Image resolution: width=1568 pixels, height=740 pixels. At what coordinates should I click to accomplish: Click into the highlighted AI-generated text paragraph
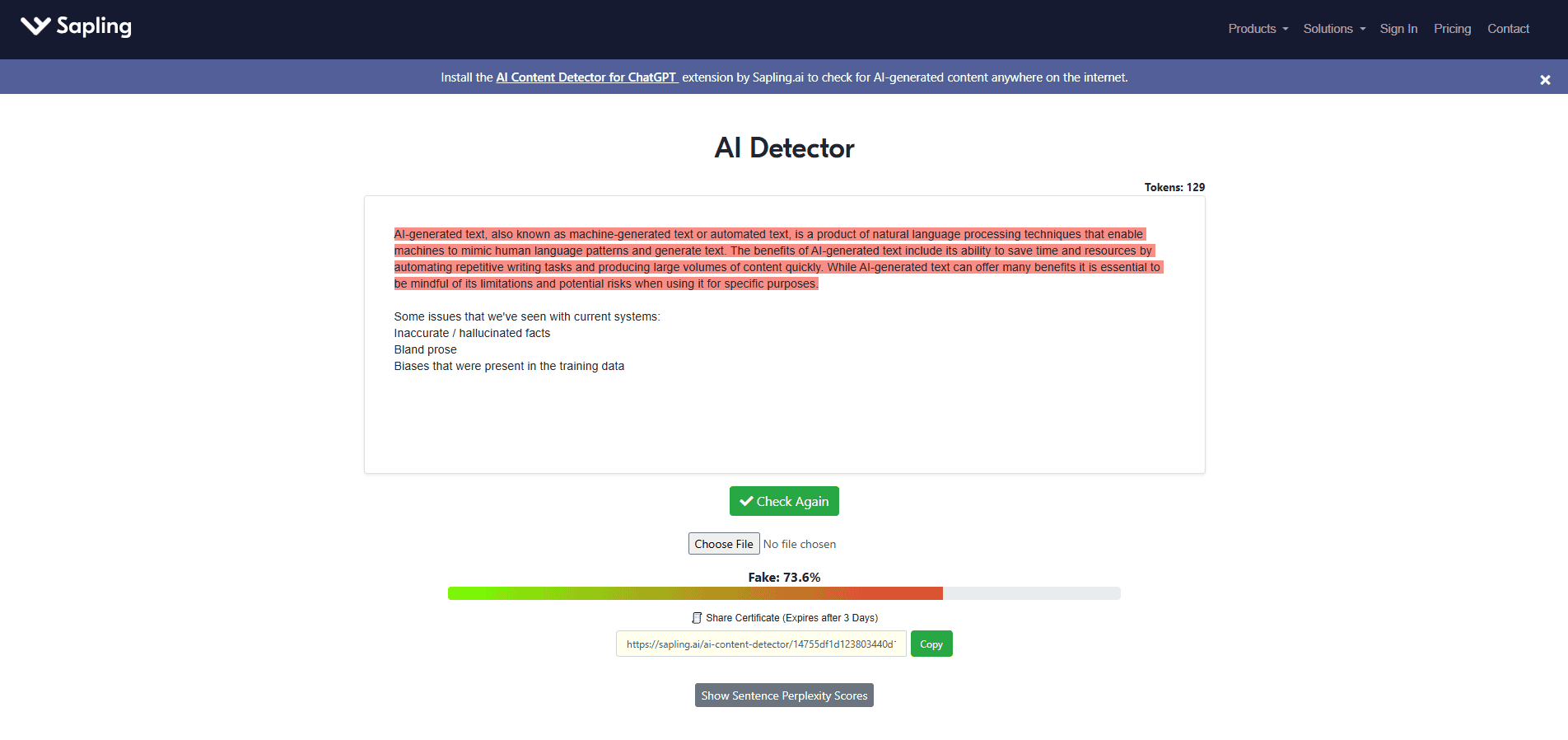pyautogui.click(x=778, y=259)
